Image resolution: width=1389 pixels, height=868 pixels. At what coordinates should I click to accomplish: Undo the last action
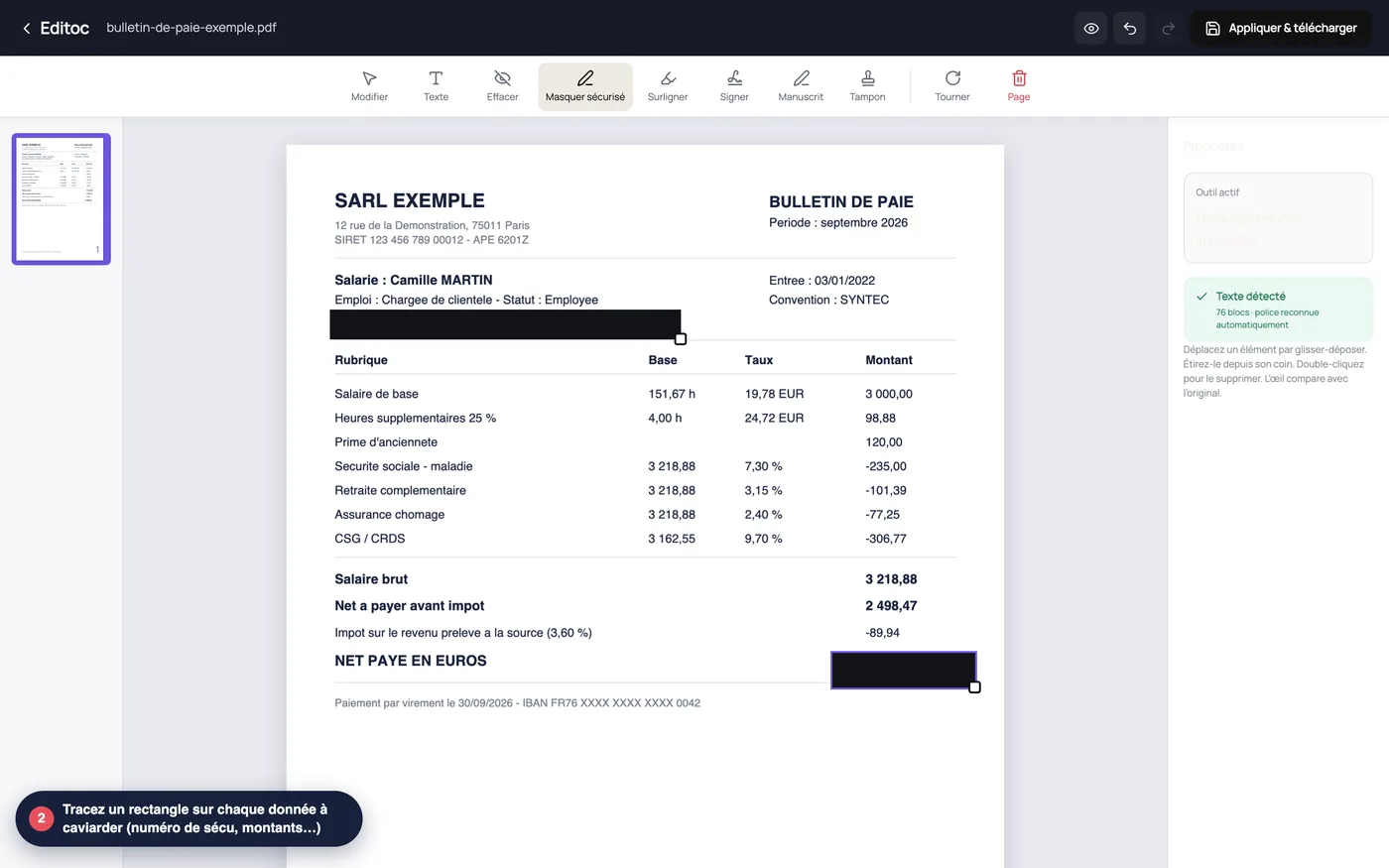click(1130, 28)
